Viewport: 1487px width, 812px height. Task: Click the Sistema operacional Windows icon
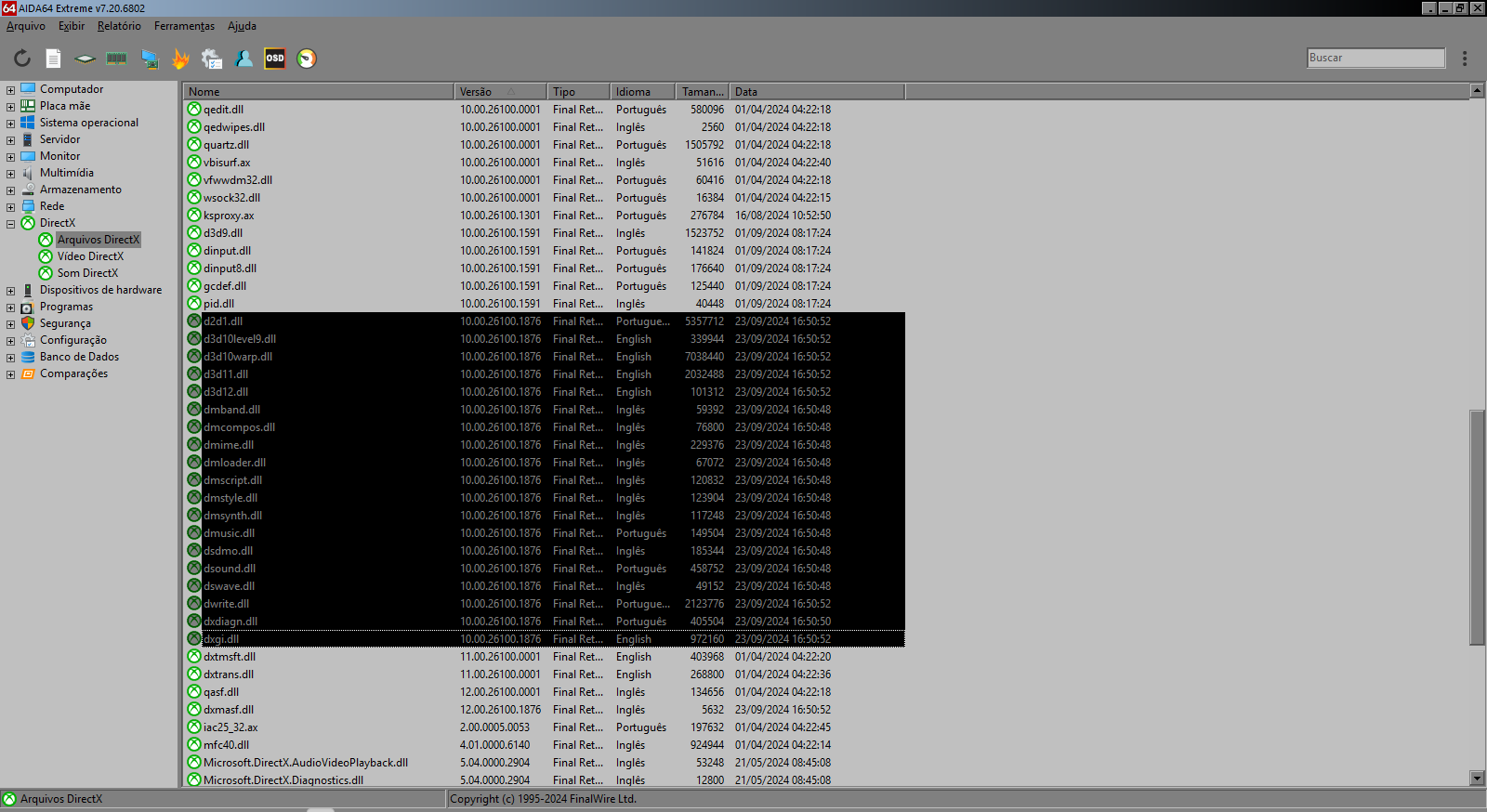[x=28, y=123]
